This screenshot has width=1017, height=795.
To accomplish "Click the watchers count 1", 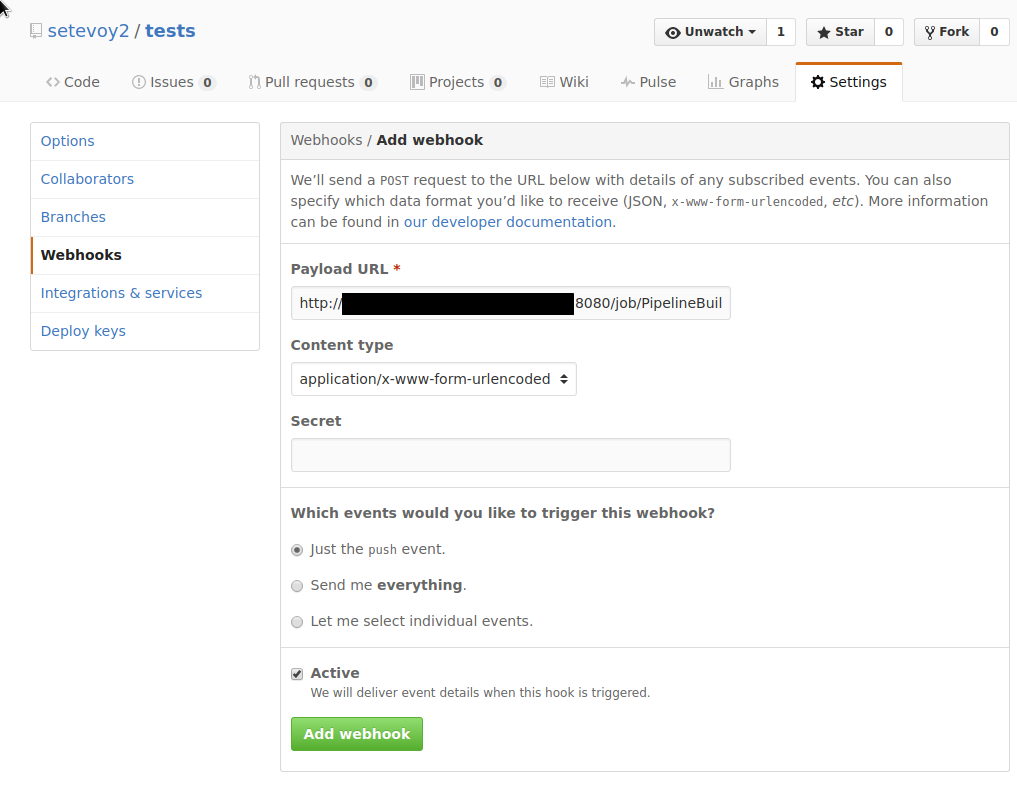I will tap(781, 32).
